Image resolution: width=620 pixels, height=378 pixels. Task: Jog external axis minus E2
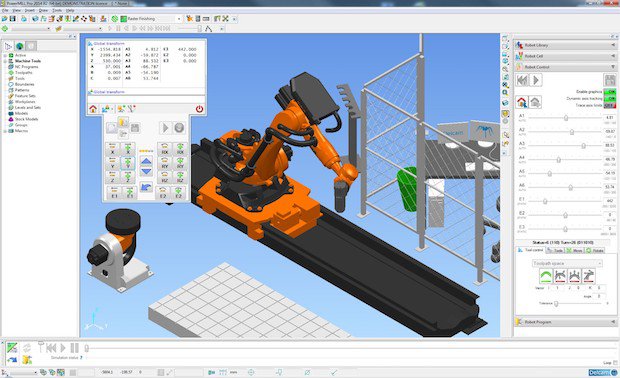tap(163, 193)
